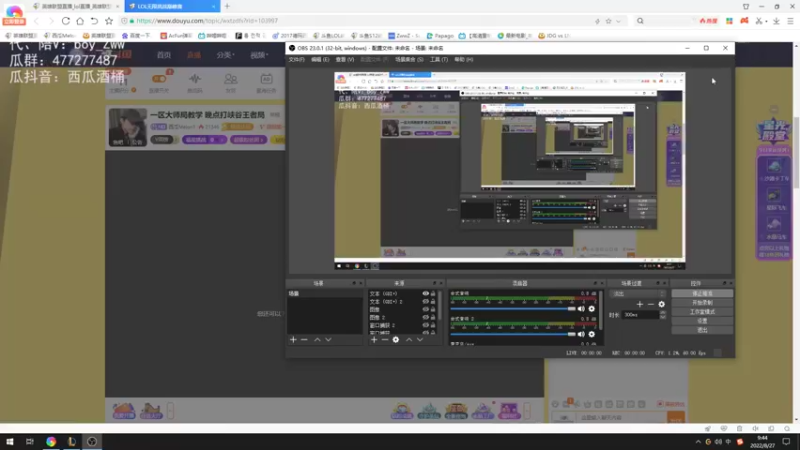Pop out the Mixer dock panel

click(x=595, y=283)
